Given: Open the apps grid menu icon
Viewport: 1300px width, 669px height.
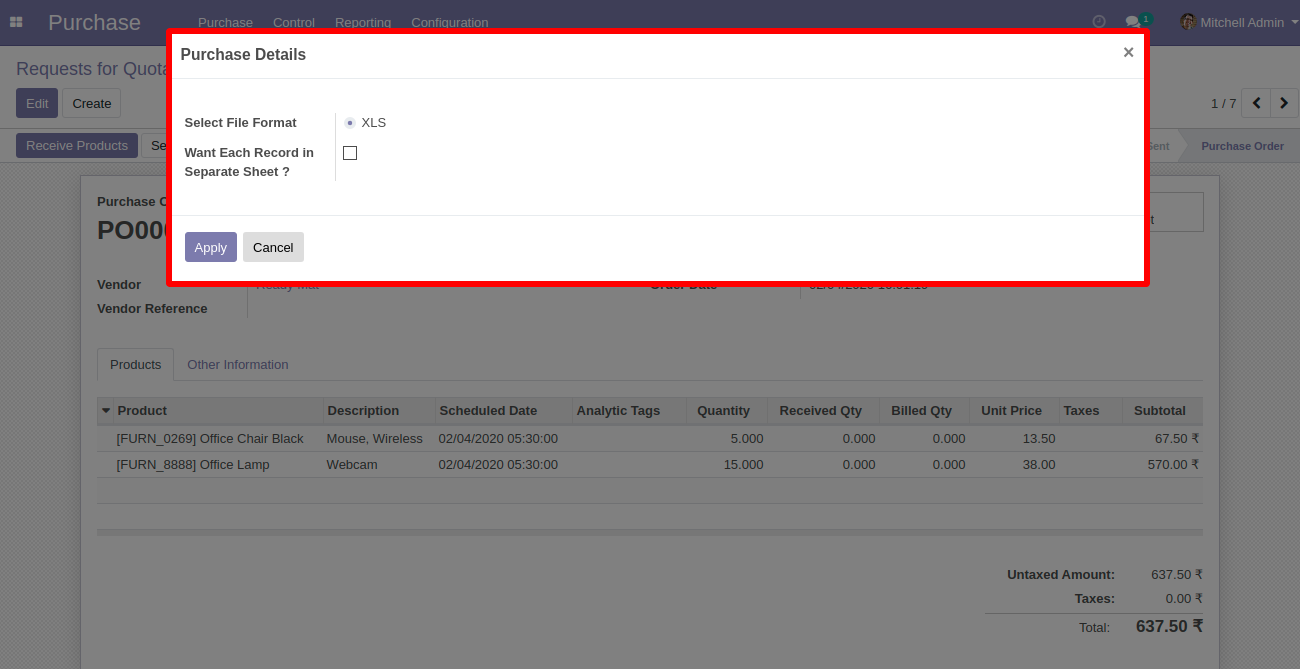Looking at the screenshot, I should point(16,22).
